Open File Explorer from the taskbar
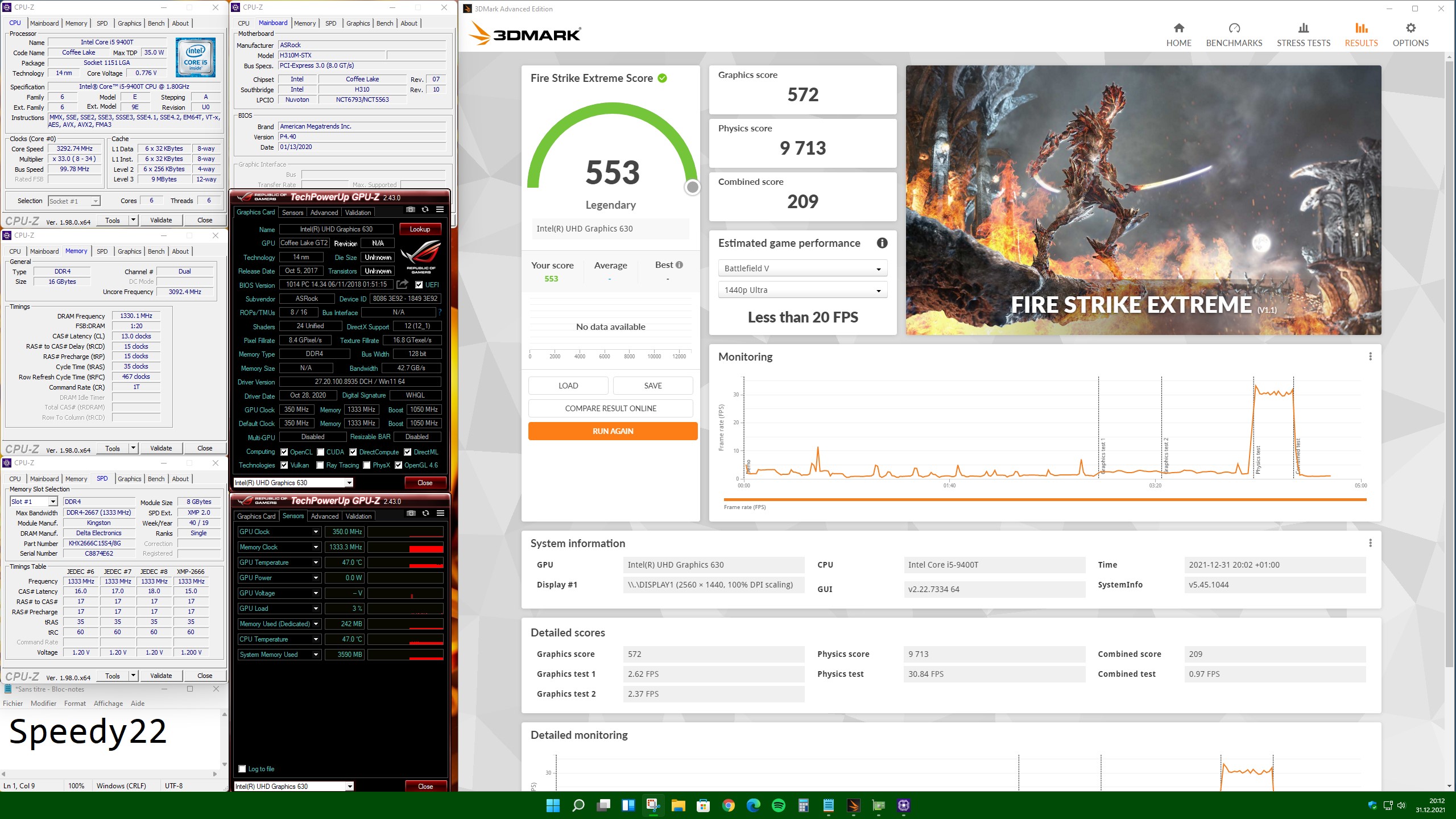Viewport: 1456px width, 819px height. tap(678, 805)
